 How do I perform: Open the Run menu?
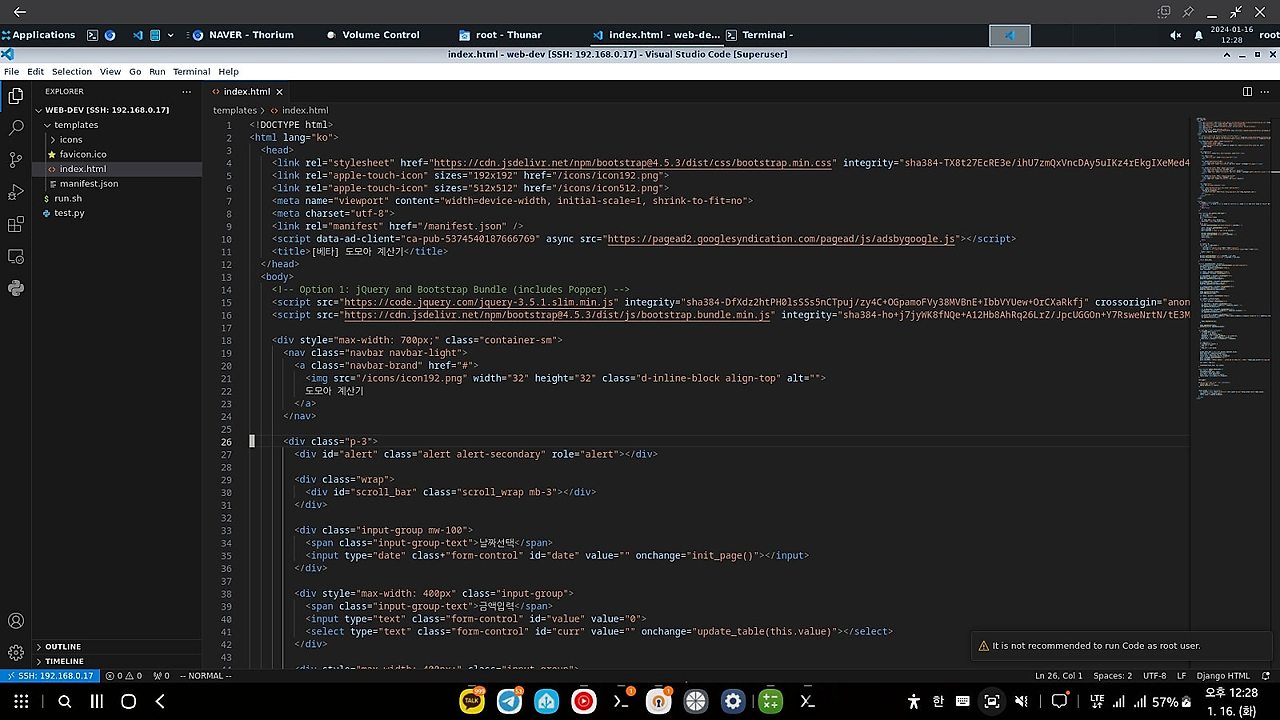tap(157, 72)
